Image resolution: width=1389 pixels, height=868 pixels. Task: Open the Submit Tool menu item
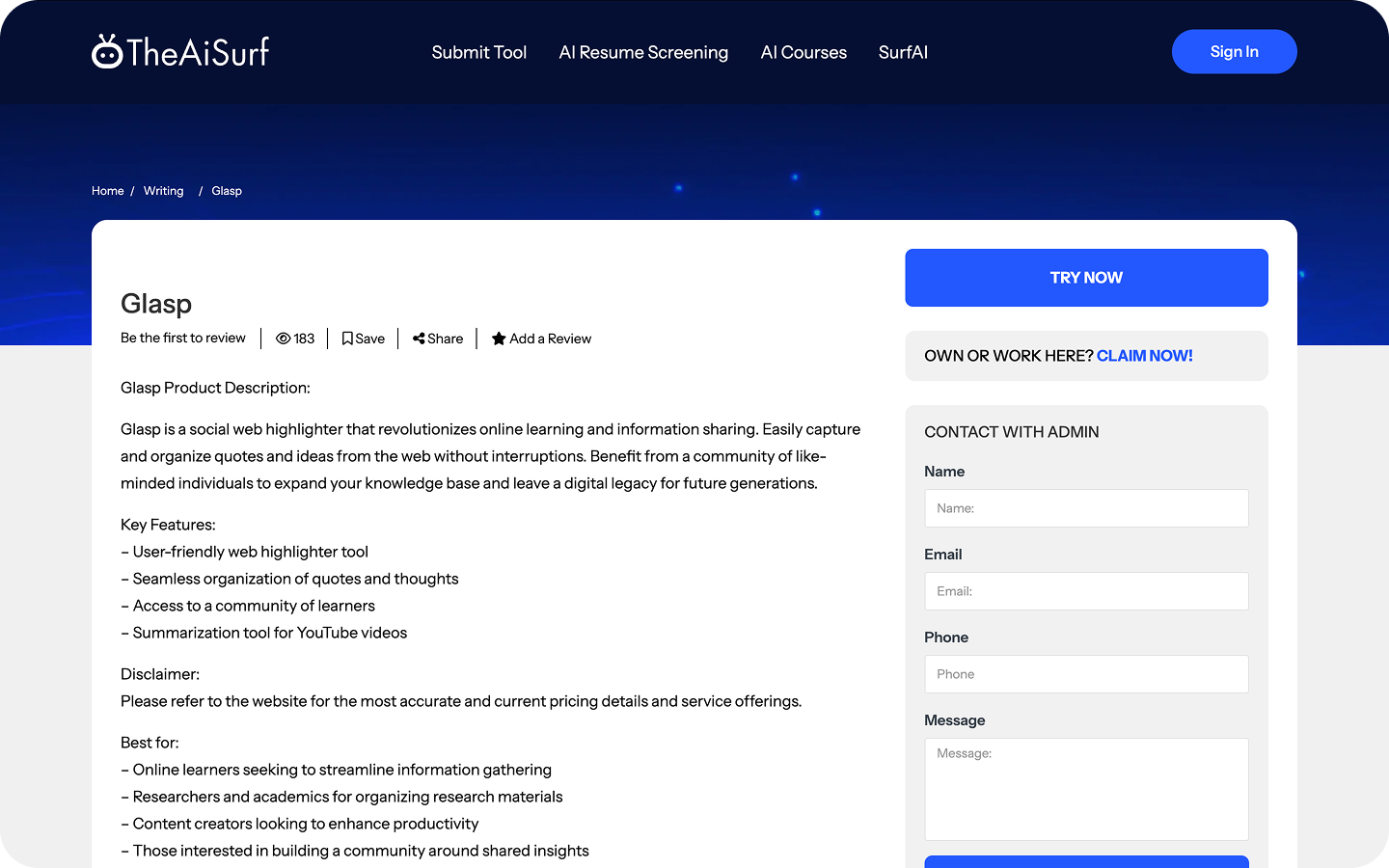[479, 52]
